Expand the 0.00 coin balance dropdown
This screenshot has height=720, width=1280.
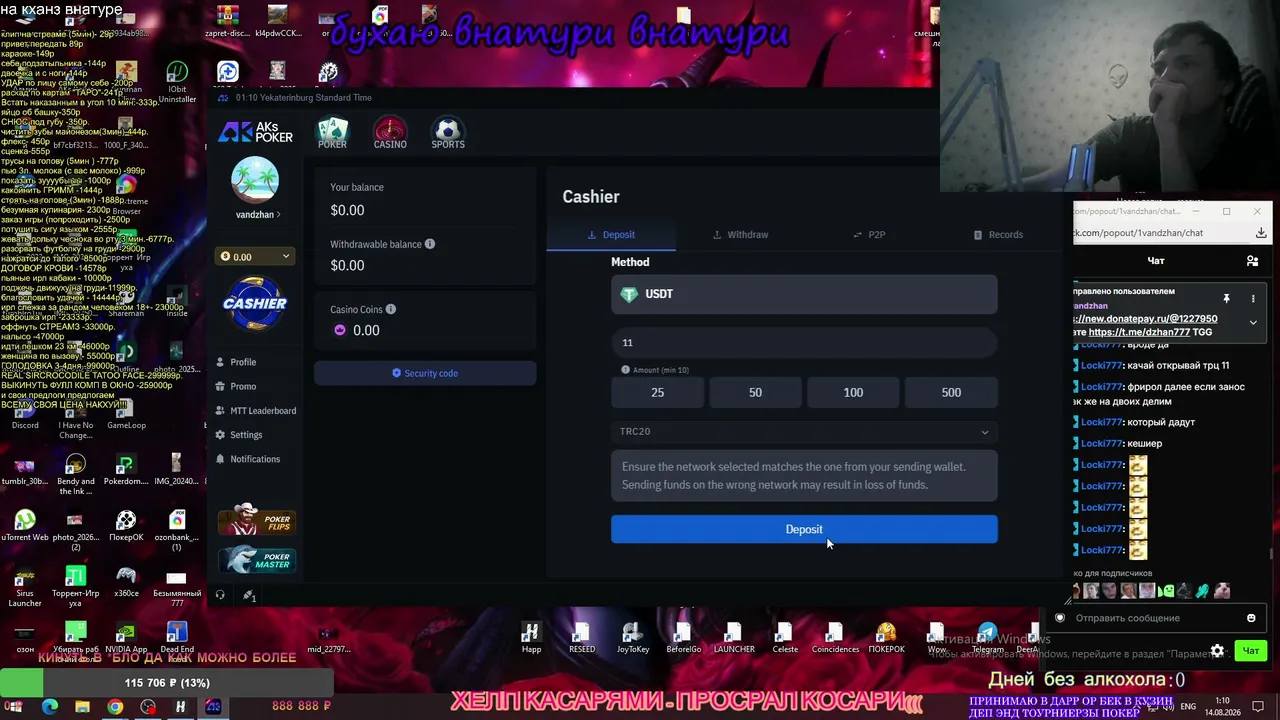[x=255, y=257]
